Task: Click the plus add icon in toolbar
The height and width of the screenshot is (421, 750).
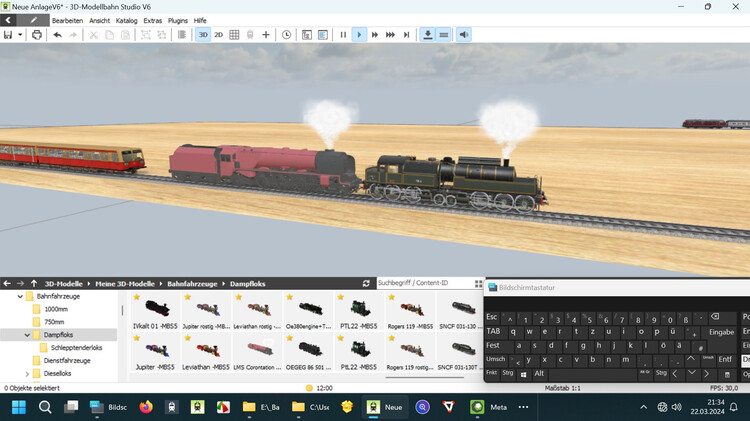Action: tap(265, 35)
